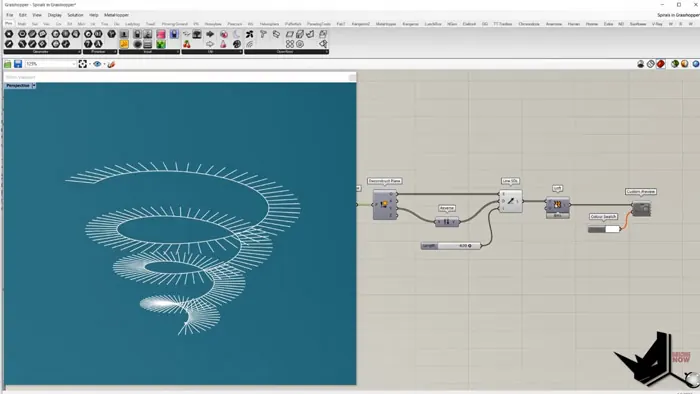
Task: Expand the Util panel dropdown bar
Action: pyautogui.click(x=212, y=52)
